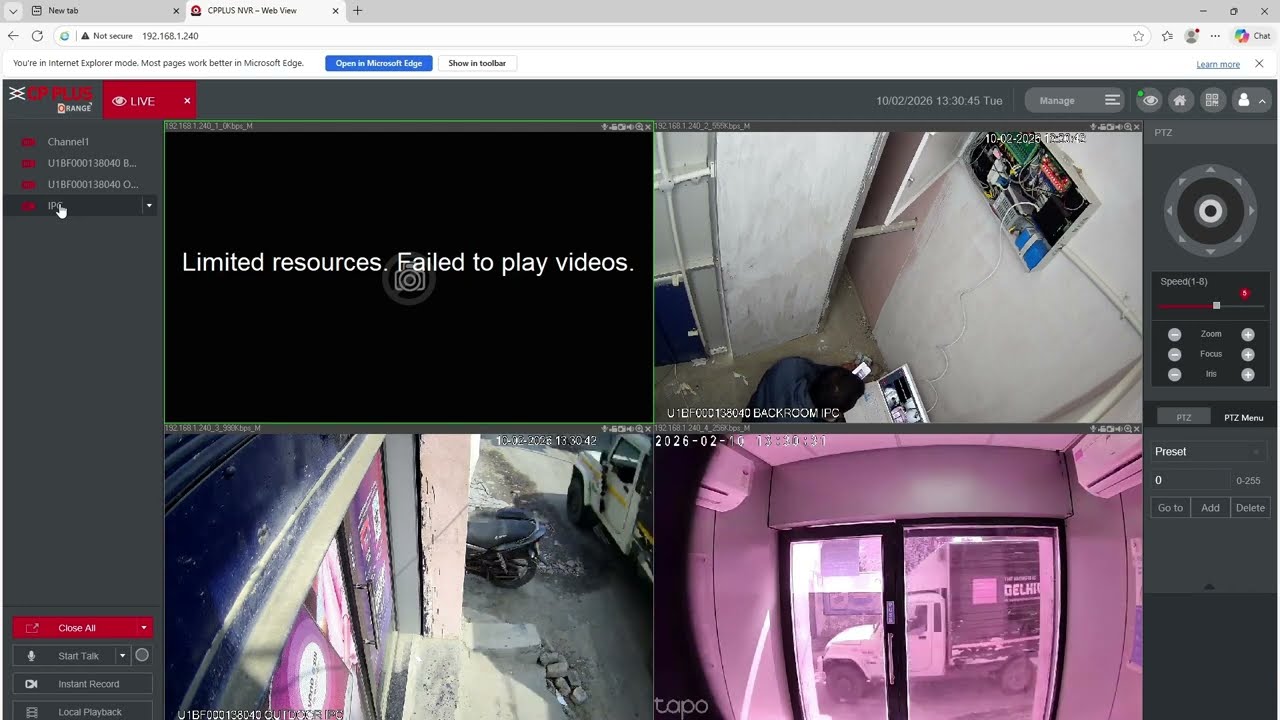Adjust the PTZ Speed slider handle
The height and width of the screenshot is (720, 1280).
coord(1216,306)
